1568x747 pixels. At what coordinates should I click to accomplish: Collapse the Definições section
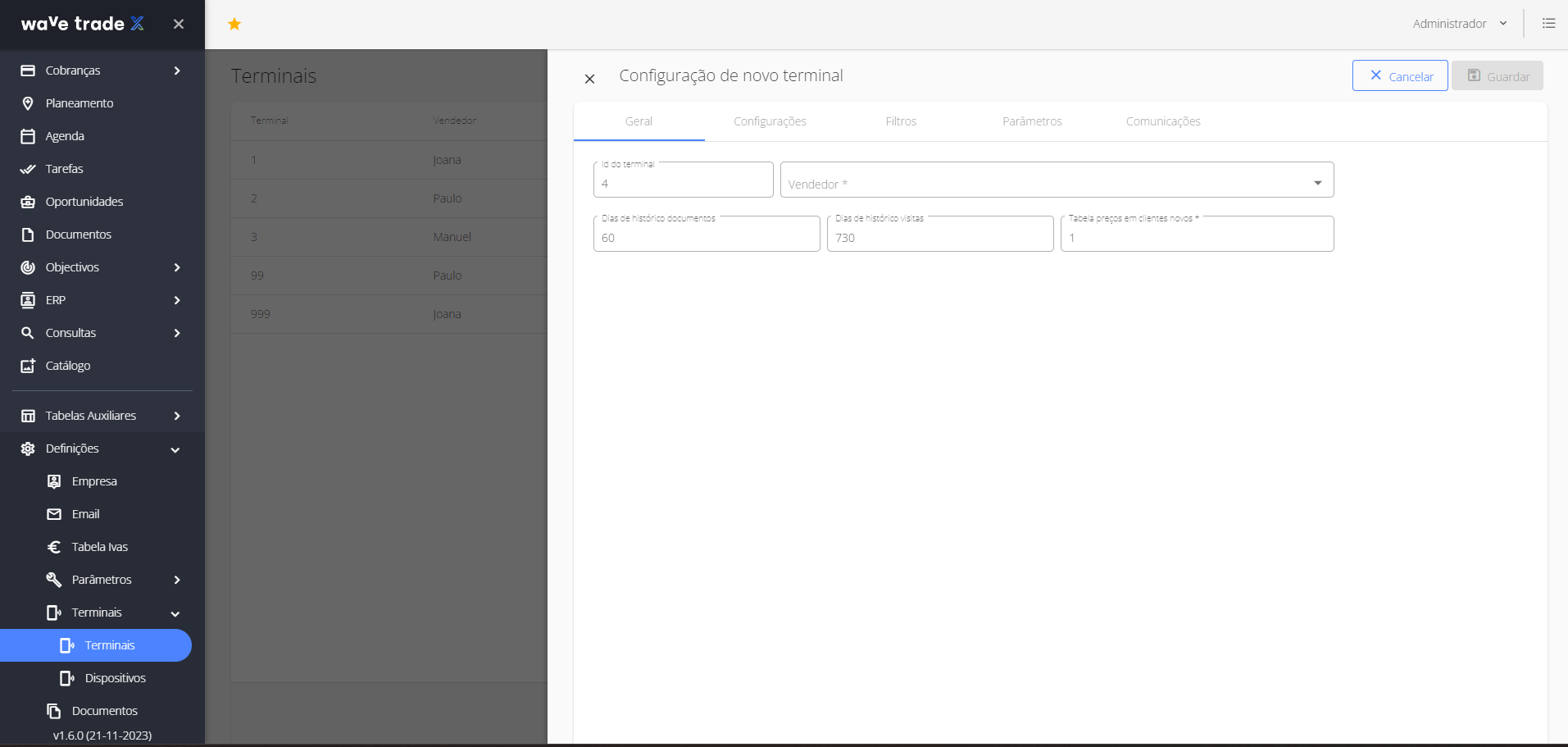pyautogui.click(x=175, y=449)
